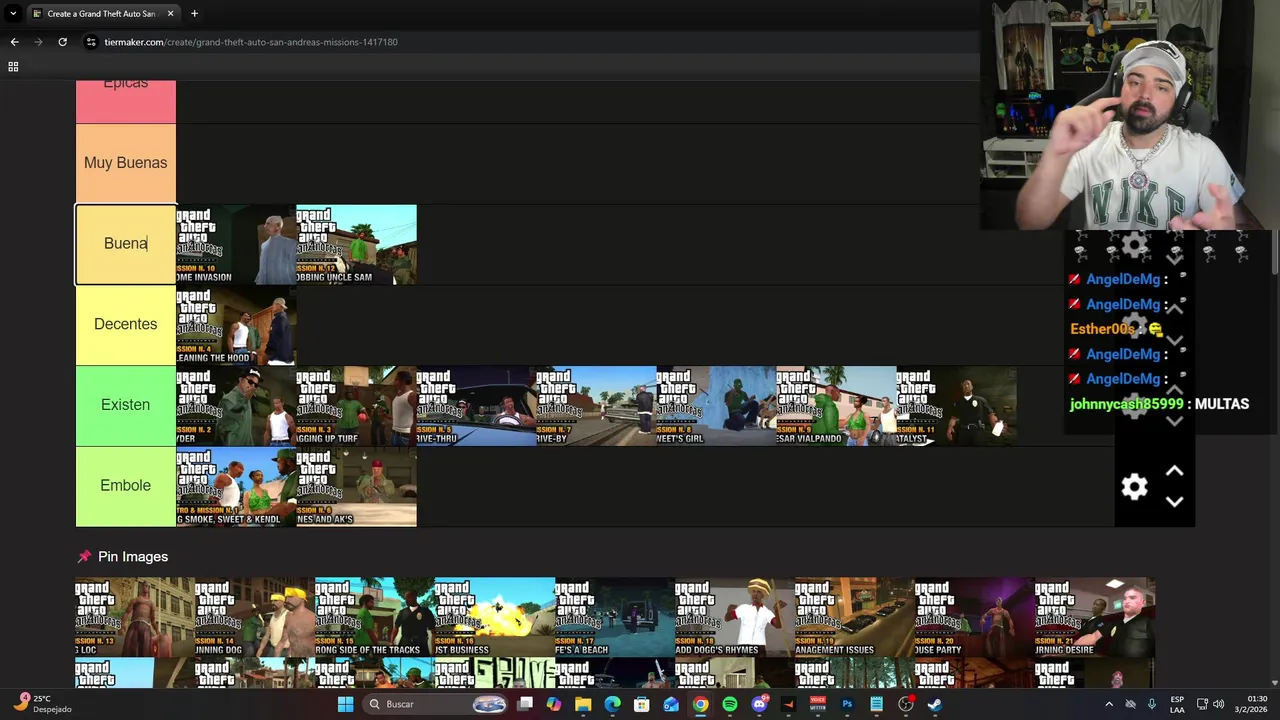This screenshot has height=720, width=1280.
Task: Open the tab search dropdown
Action: (13, 14)
